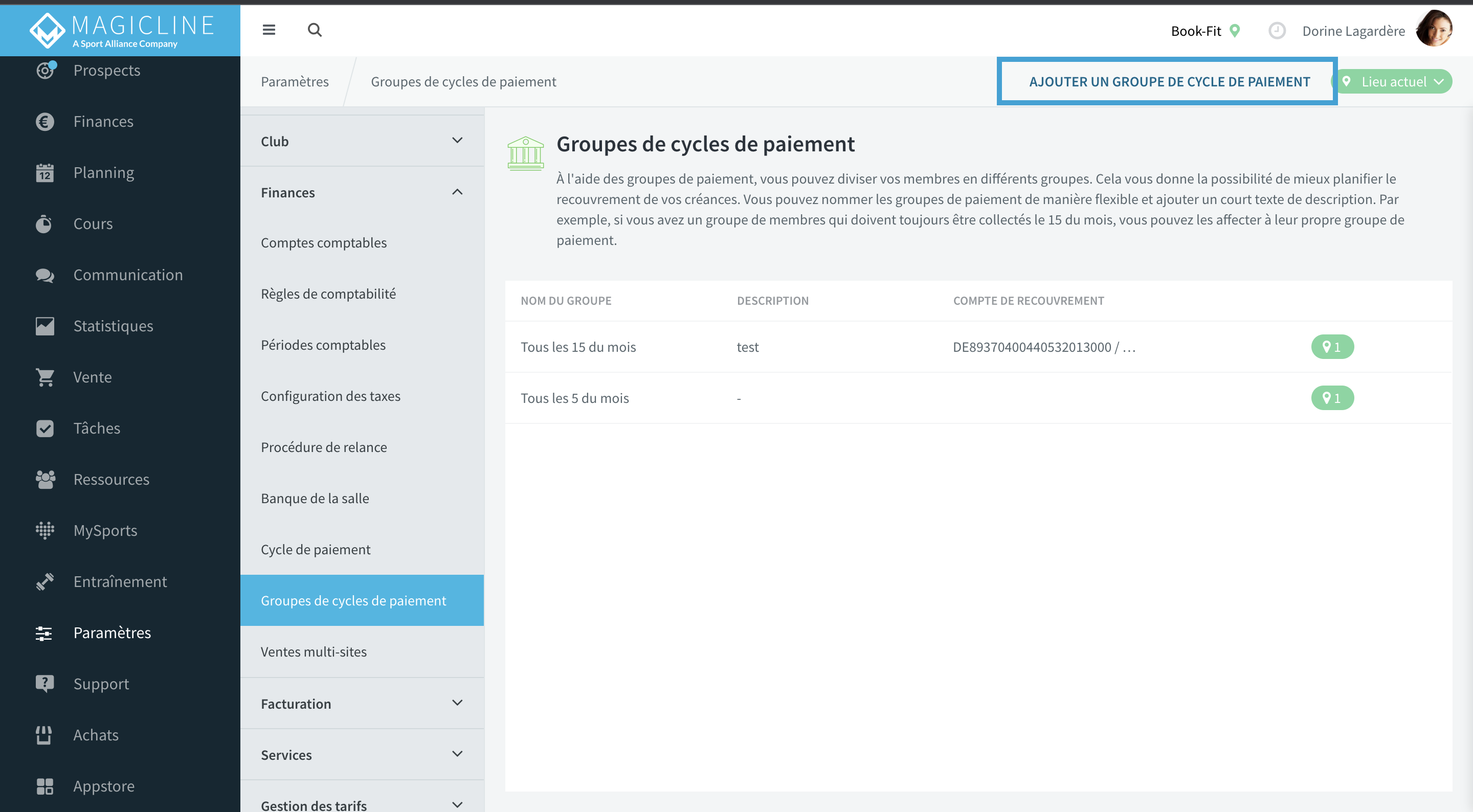1473x812 pixels.
Task: Click Dorine Lagardère's profile avatar
Action: pyautogui.click(x=1434, y=29)
